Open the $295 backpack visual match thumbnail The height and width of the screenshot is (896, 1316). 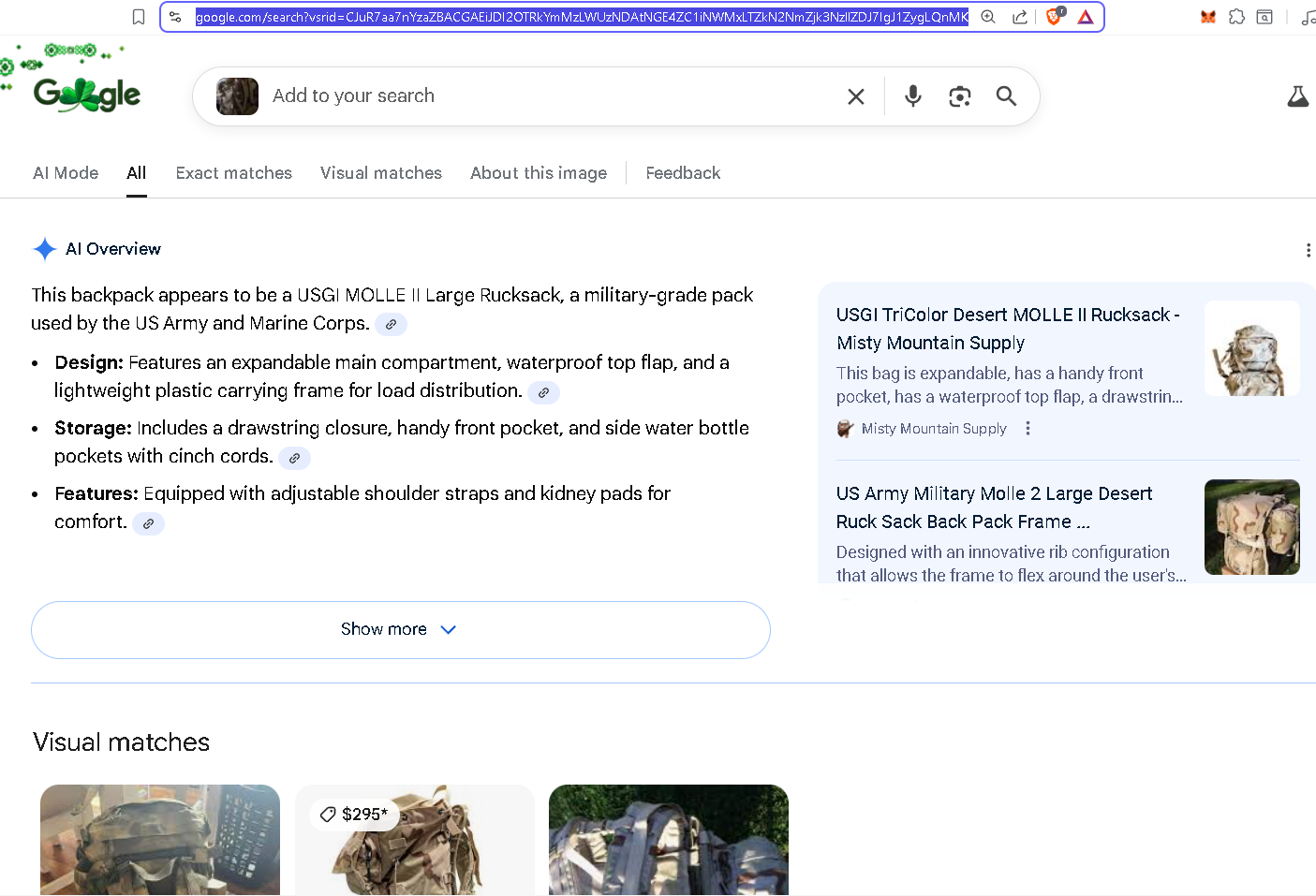pyautogui.click(x=414, y=840)
